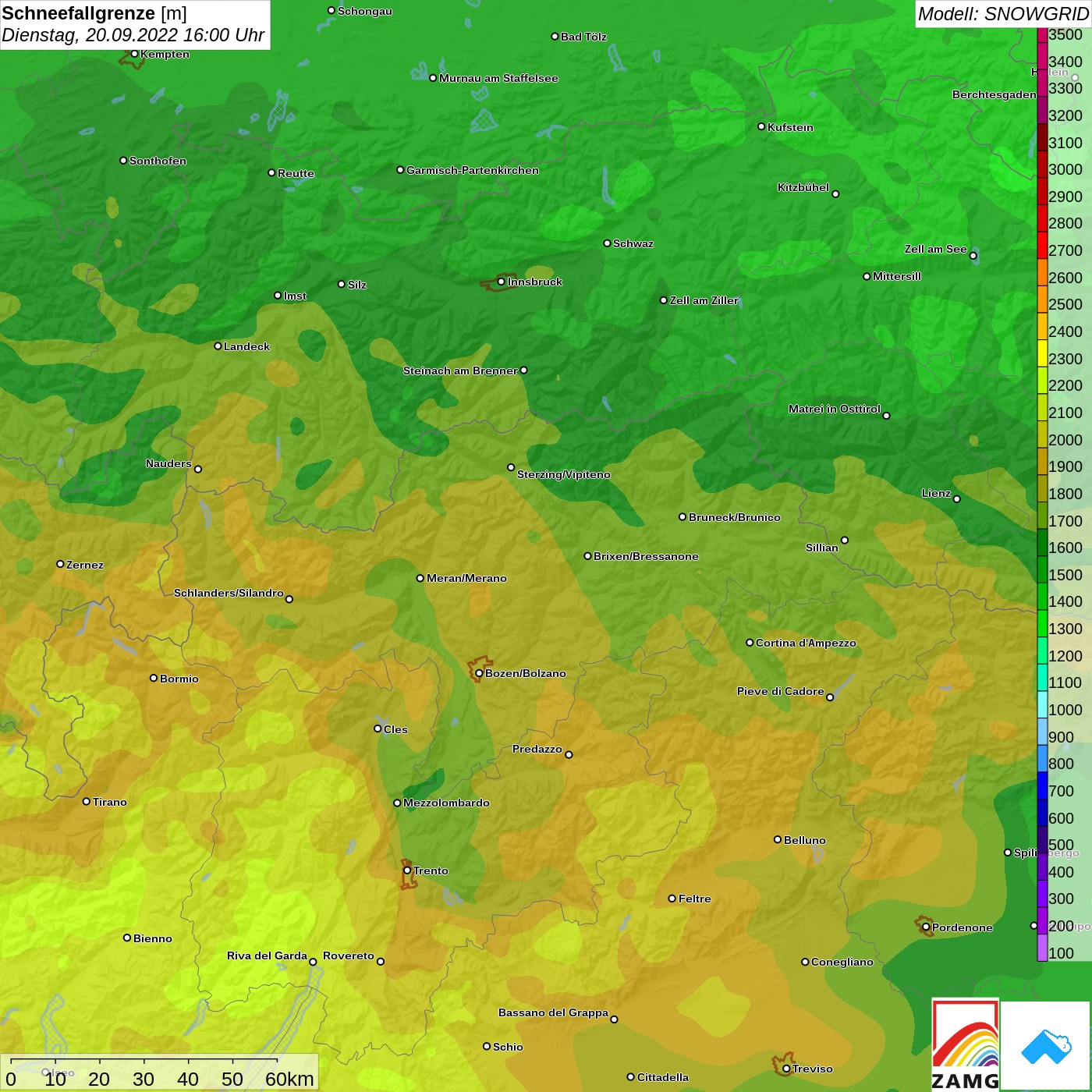Click the 'Pieve di Cadore' label
The height and width of the screenshot is (1092, 1092).
tap(781, 691)
